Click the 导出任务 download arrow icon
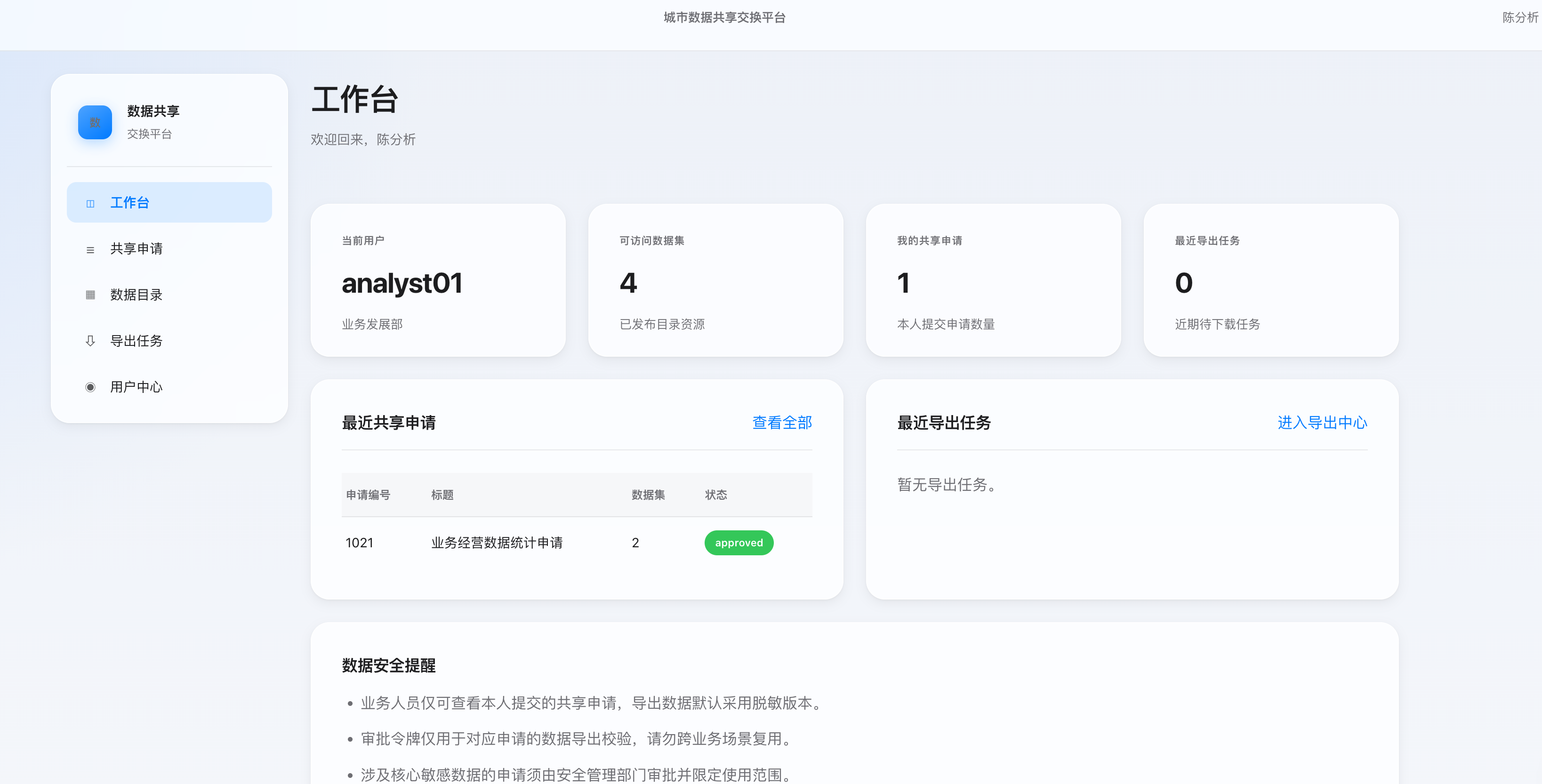The width and height of the screenshot is (1542, 784). click(90, 341)
